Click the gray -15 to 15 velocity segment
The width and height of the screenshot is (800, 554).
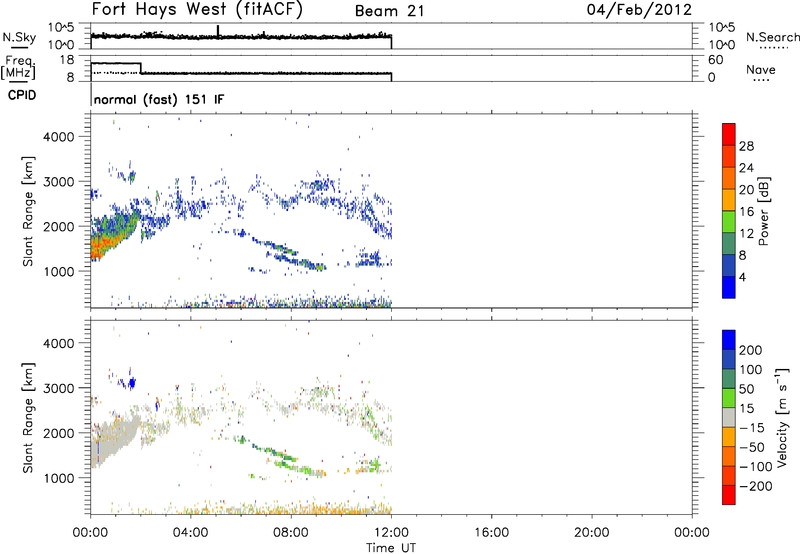(729, 417)
